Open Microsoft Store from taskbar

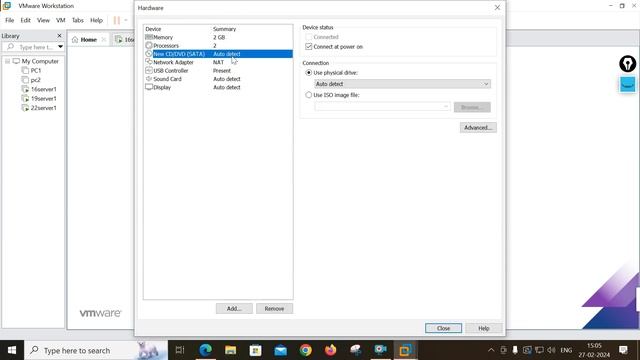(x=256, y=350)
